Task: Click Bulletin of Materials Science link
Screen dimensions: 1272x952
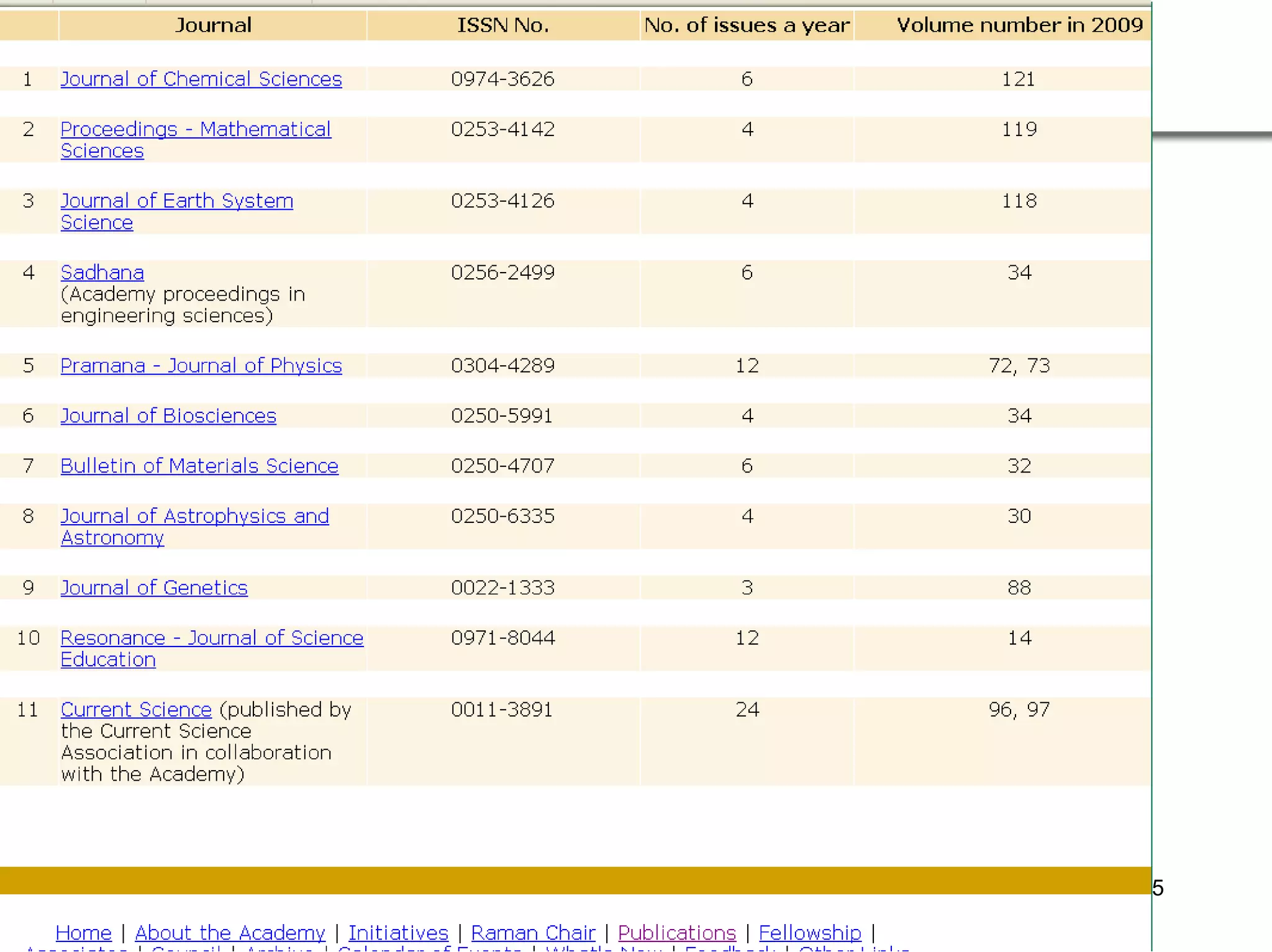Action: 199,466
